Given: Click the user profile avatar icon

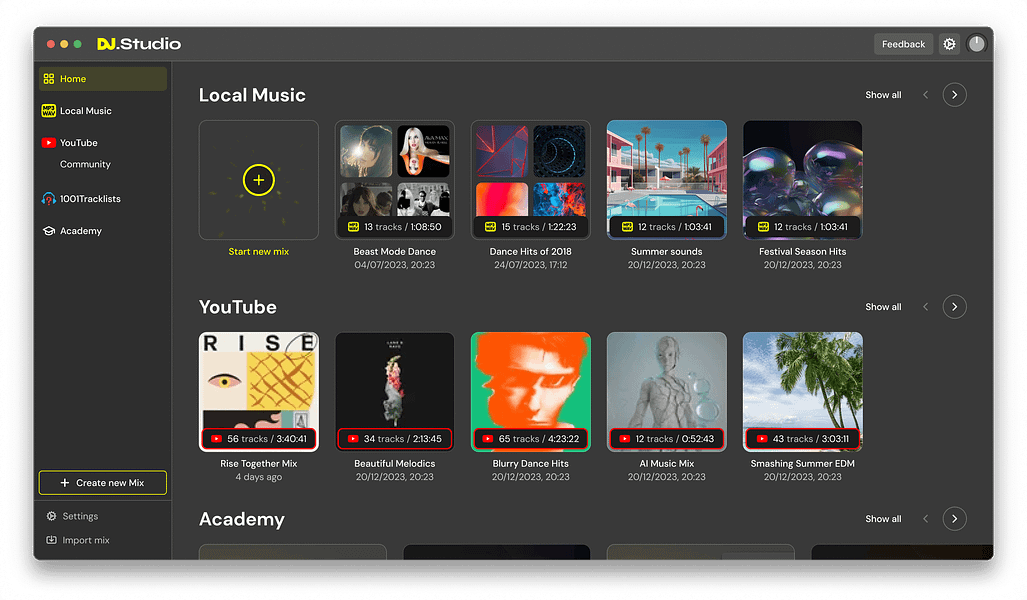Looking at the screenshot, I should click(x=977, y=44).
